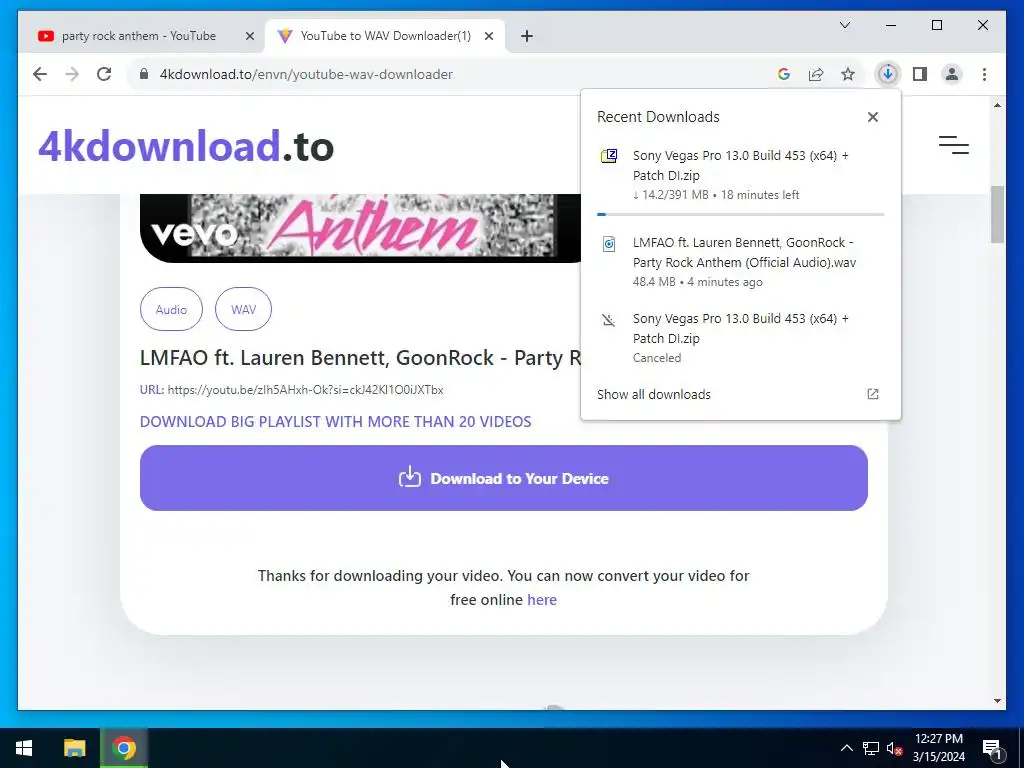
Task: Click the browser forward arrow
Action: tap(72, 74)
